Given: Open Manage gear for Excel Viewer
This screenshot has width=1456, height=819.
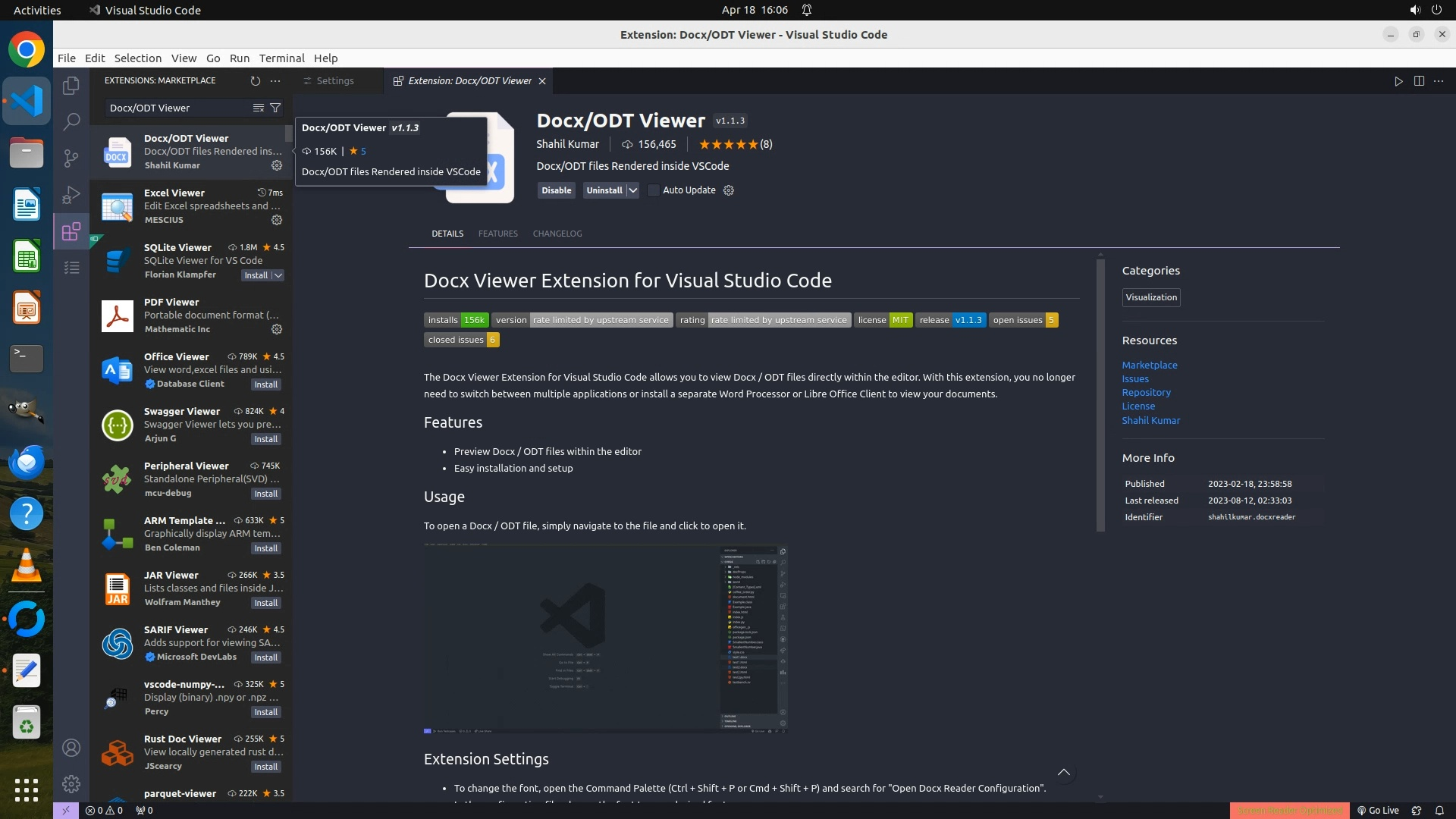Looking at the screenshot, I should (277, 220).
